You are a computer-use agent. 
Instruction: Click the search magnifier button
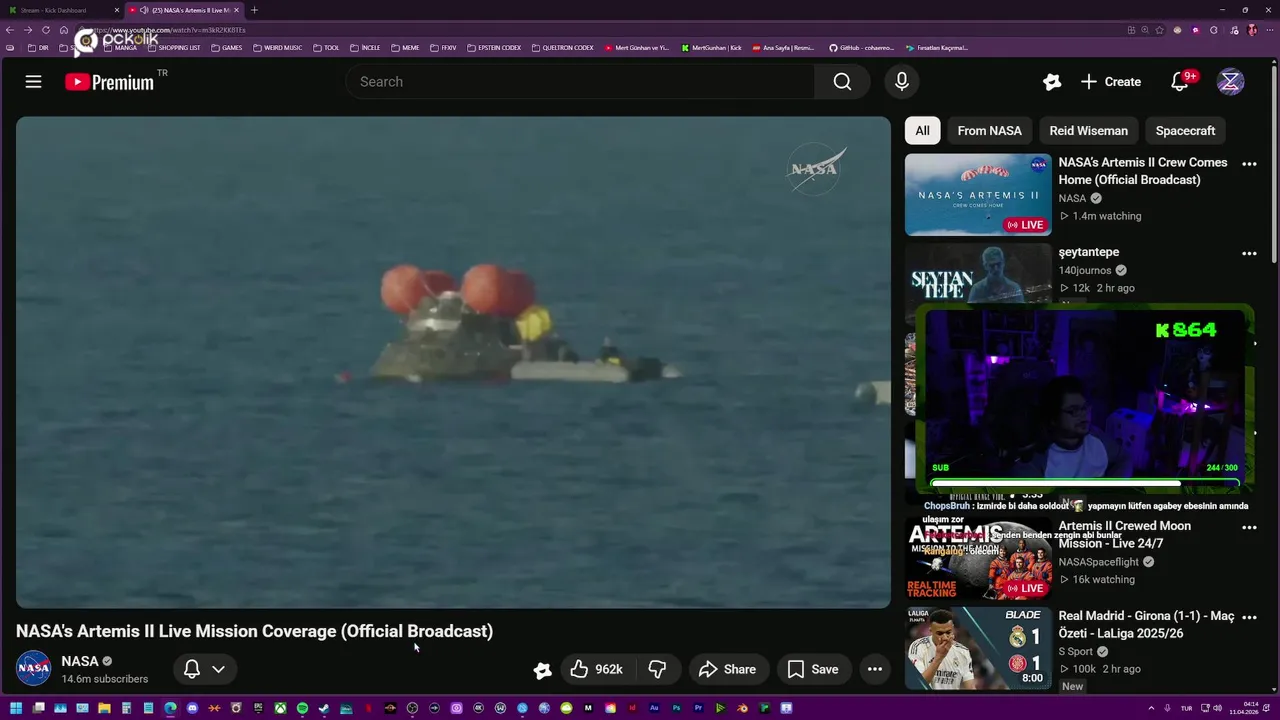coord(842,82)
